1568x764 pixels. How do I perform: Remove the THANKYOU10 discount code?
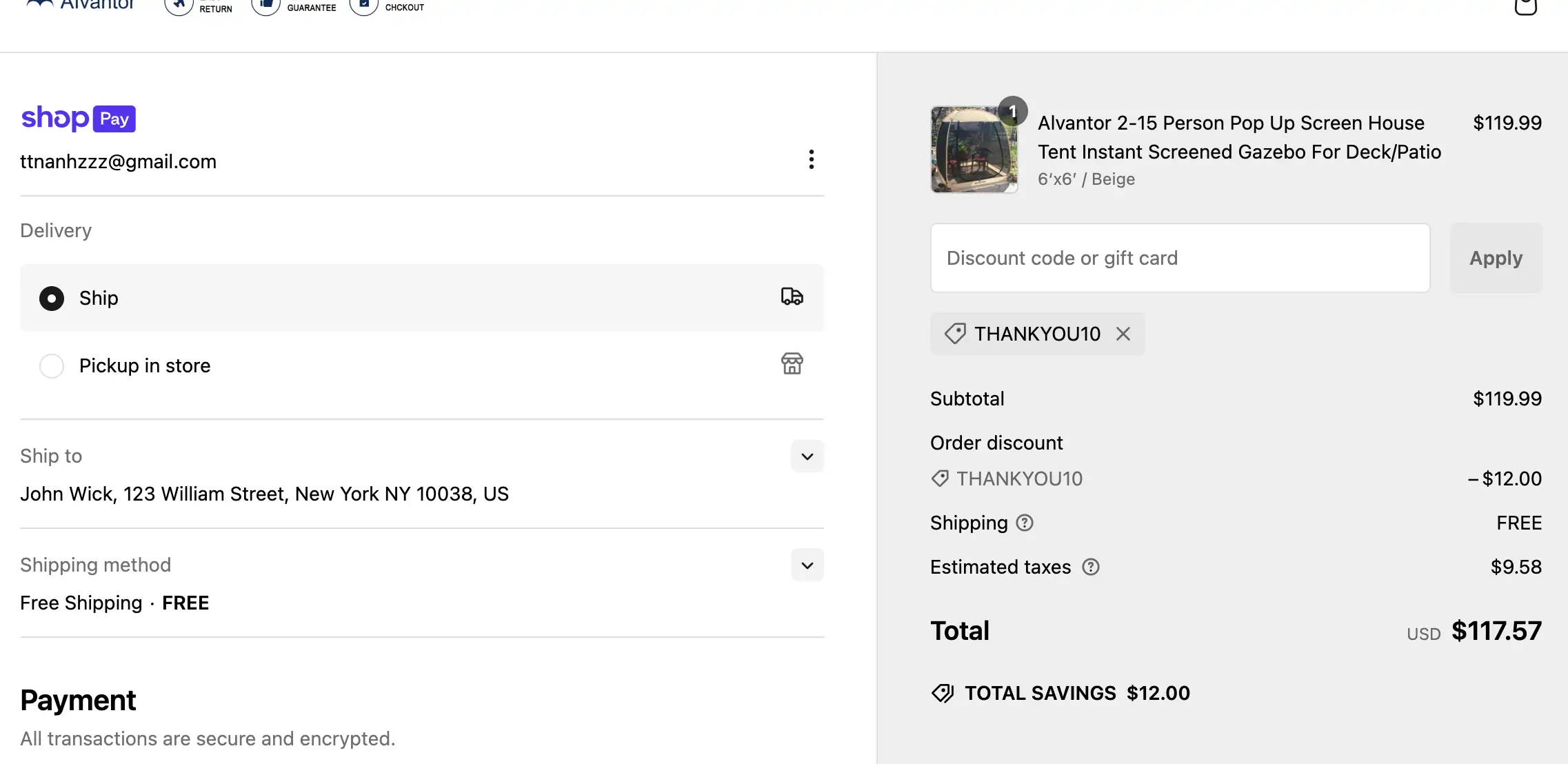pos(1123,334)
